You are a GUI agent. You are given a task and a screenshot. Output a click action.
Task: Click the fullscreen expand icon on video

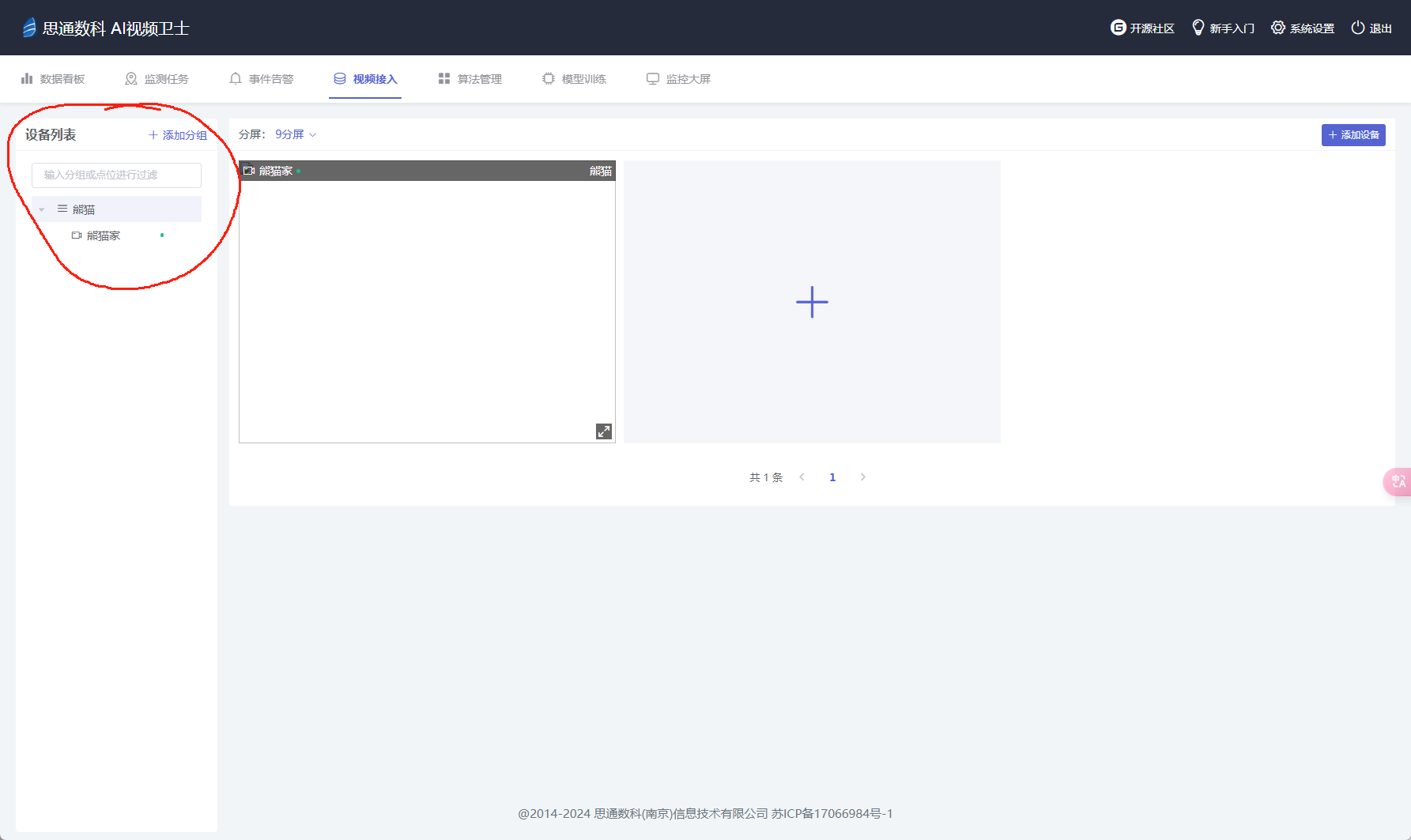604,431
